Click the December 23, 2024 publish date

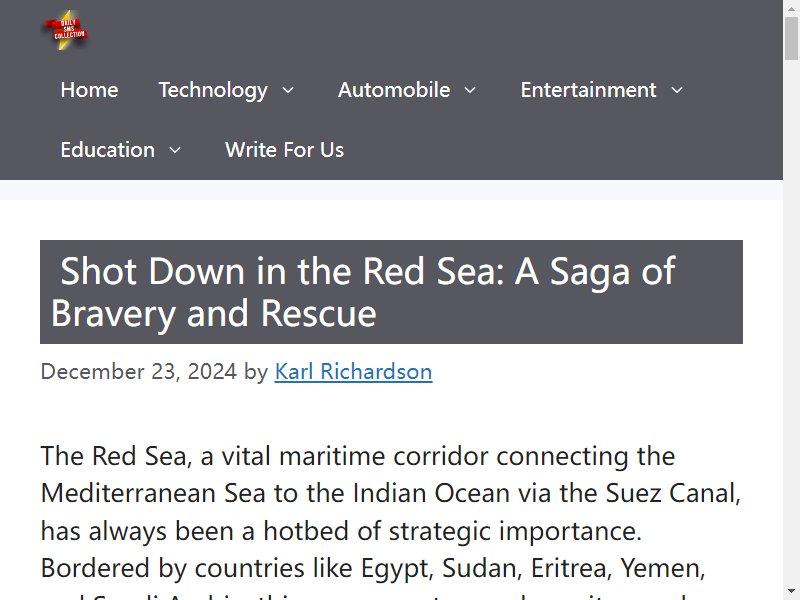(x=138, y=371)
